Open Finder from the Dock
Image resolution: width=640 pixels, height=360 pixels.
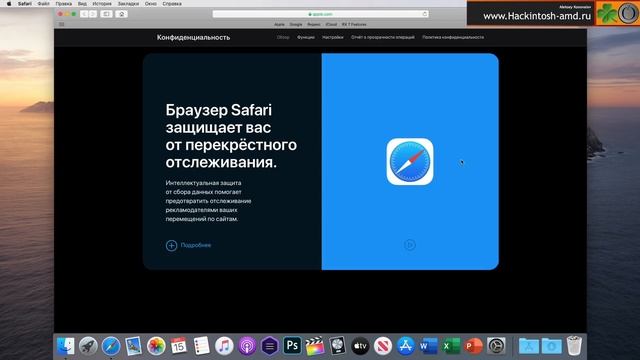tap(66, 346)
